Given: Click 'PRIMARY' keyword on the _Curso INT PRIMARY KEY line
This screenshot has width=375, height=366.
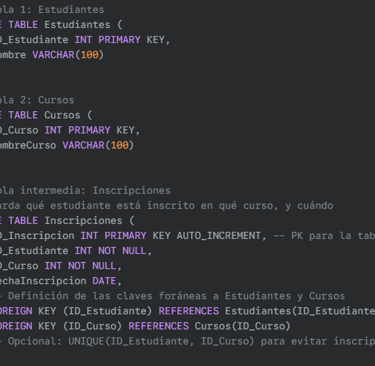Looking at the screenshot, I should [x=89, y=130].
